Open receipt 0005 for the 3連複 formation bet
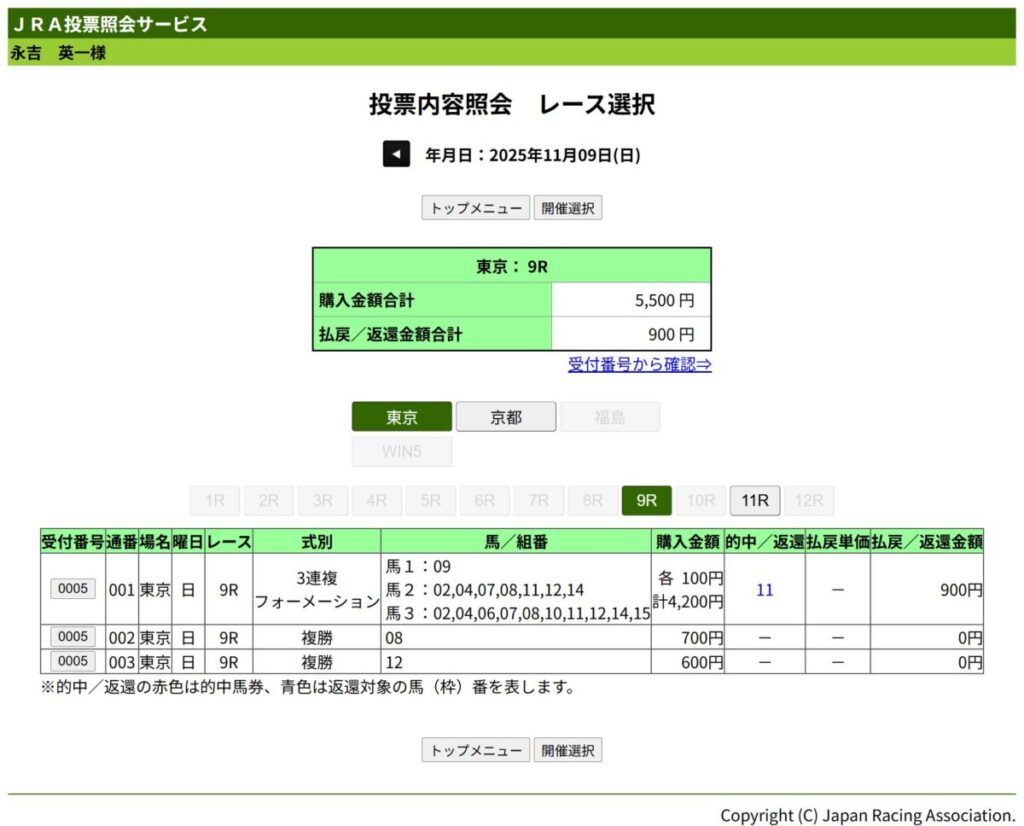Screen dimensions: 1024x826 coord(73,589)
